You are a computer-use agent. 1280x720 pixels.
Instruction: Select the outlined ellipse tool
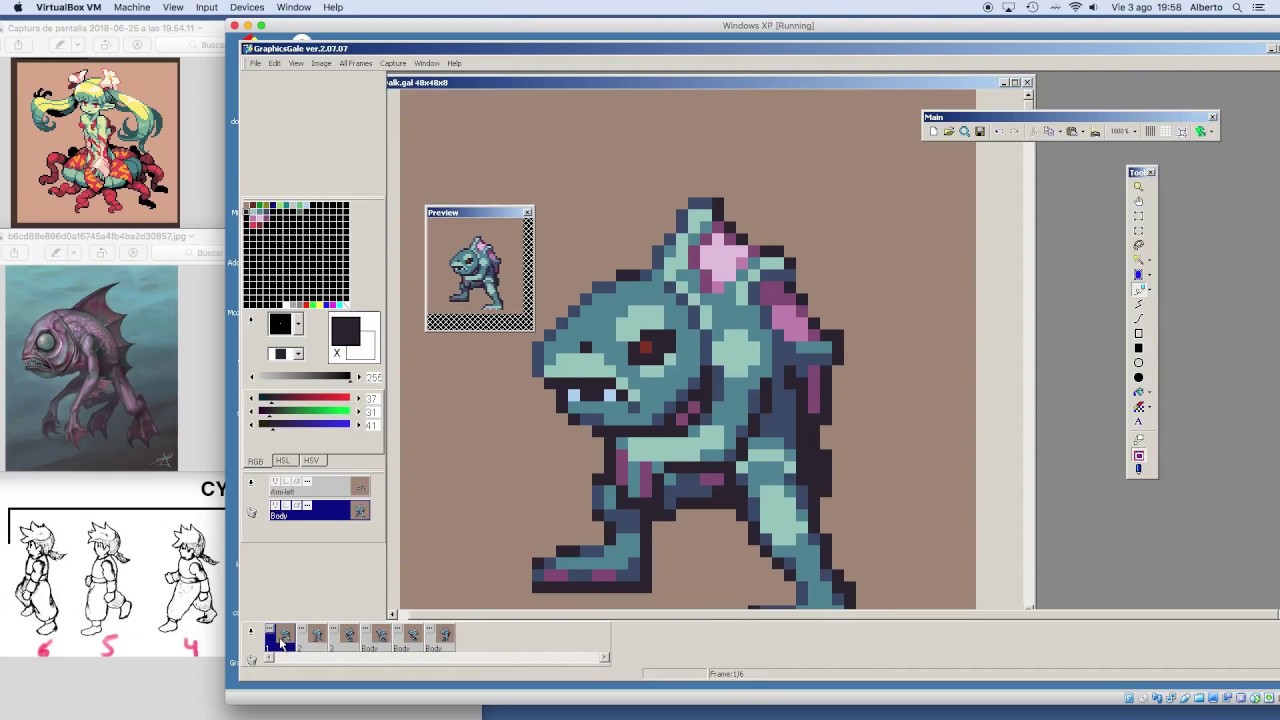[x=1138, y=363]
